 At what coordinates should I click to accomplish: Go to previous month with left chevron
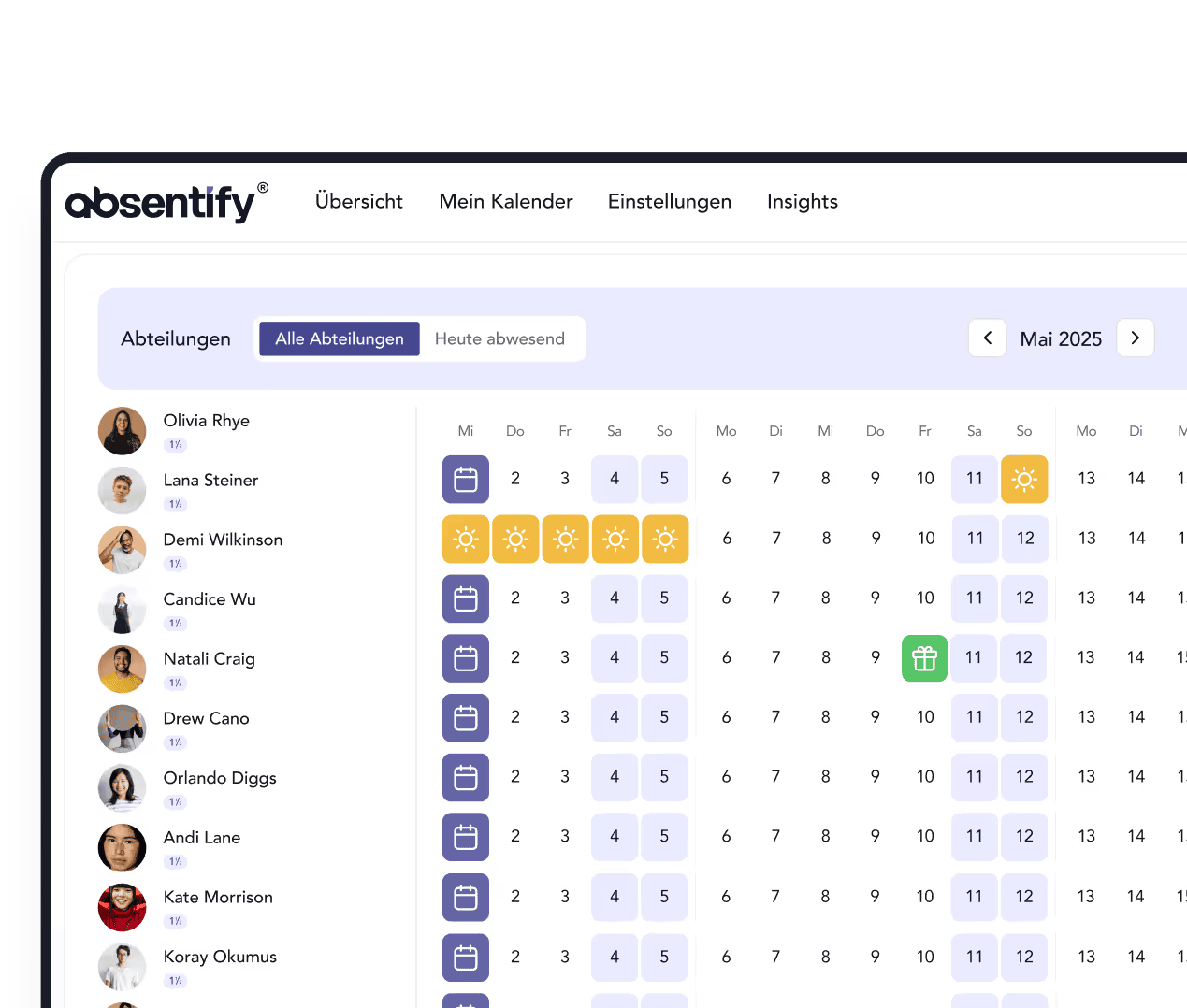pyautogui.click(x=987, y=338)
